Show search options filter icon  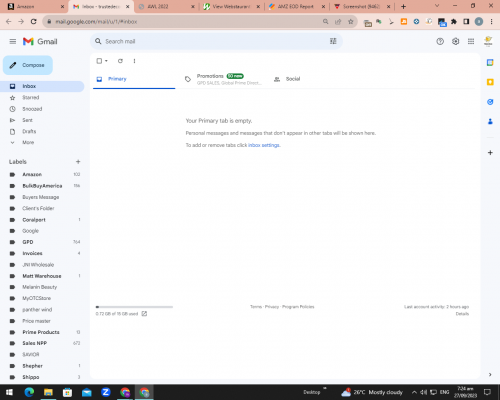click(x=333, y=41)
